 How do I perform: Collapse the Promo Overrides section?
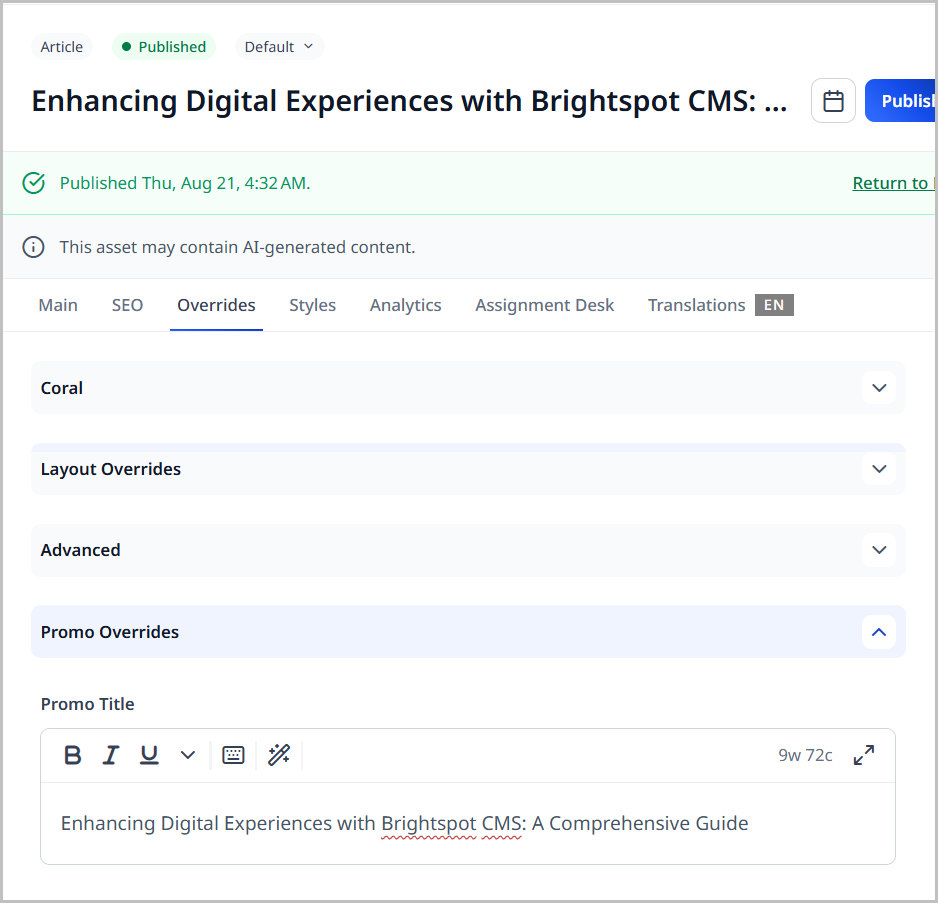[879, 632]
